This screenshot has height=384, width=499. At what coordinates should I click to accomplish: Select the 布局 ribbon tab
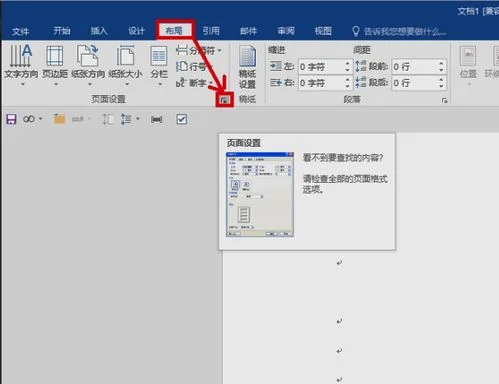[175, 31]
